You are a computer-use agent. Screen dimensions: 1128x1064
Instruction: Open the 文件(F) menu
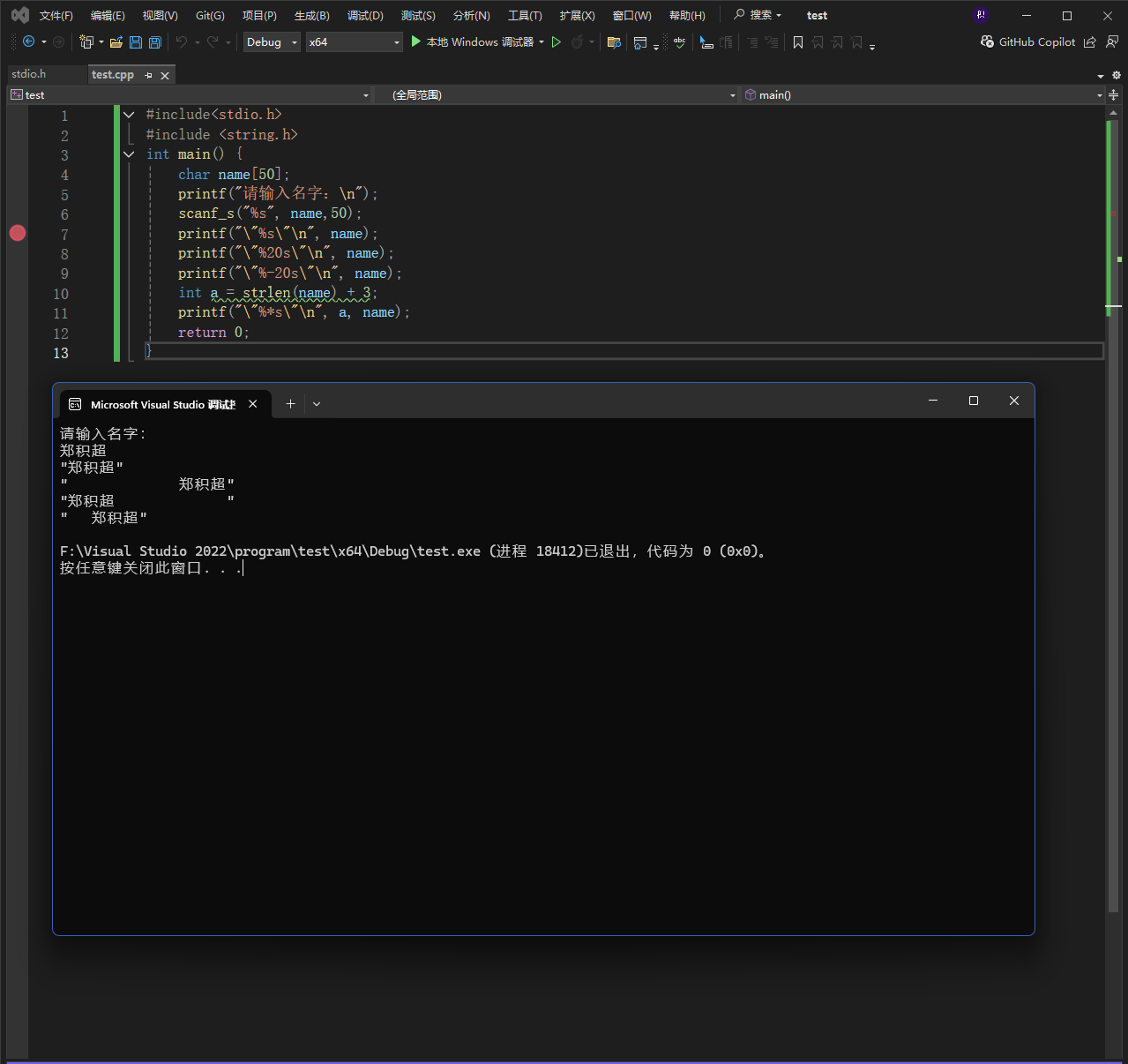pyautogui.click(x=56, y=15)
